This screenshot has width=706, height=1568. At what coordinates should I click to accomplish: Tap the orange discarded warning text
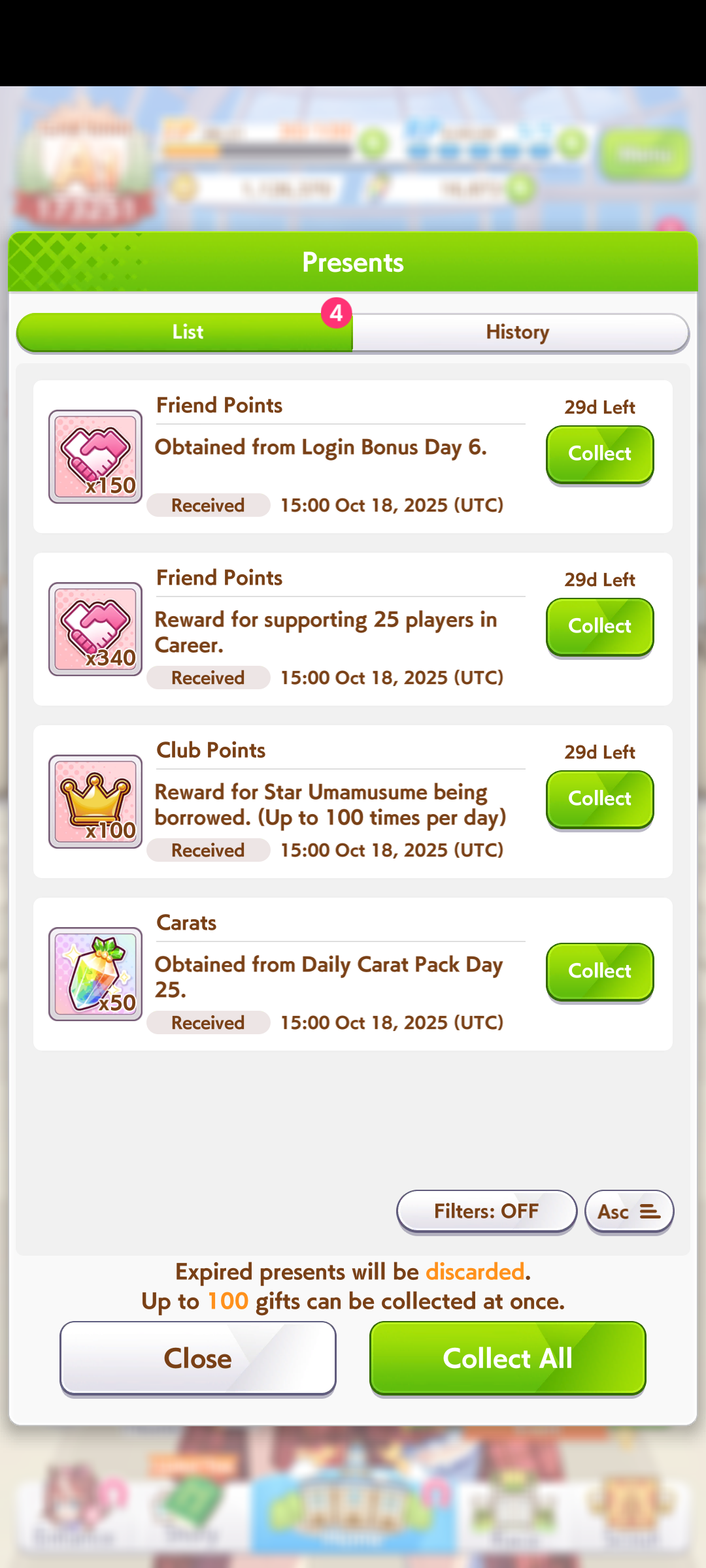coord(475,1271)
